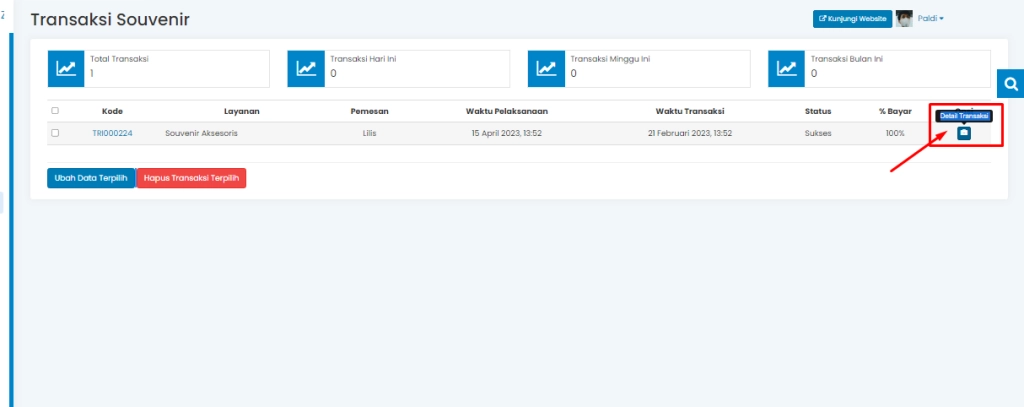Viewport: 1024px width, 407px height.
Task: Open the Paldi user dropdown menu
Action: 931,18
